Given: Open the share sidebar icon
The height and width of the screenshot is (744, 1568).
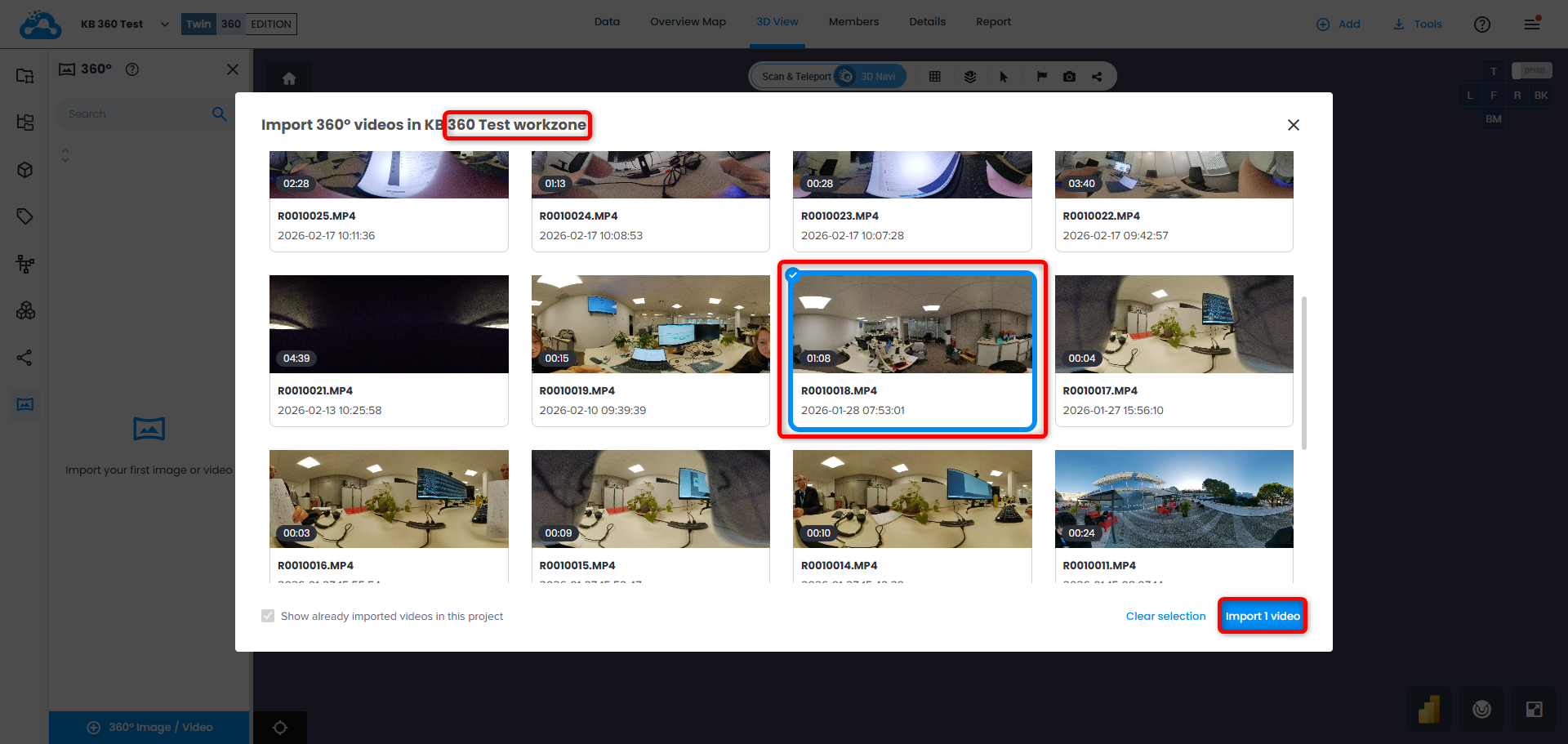Looking at the screenshot, I should coord(25,358).
